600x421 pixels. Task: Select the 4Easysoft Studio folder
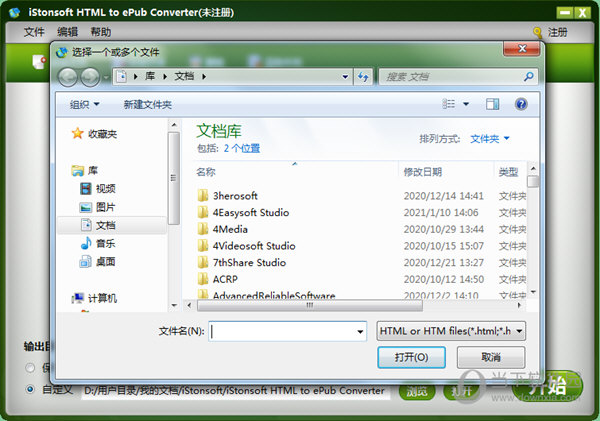tap(243, 212)
